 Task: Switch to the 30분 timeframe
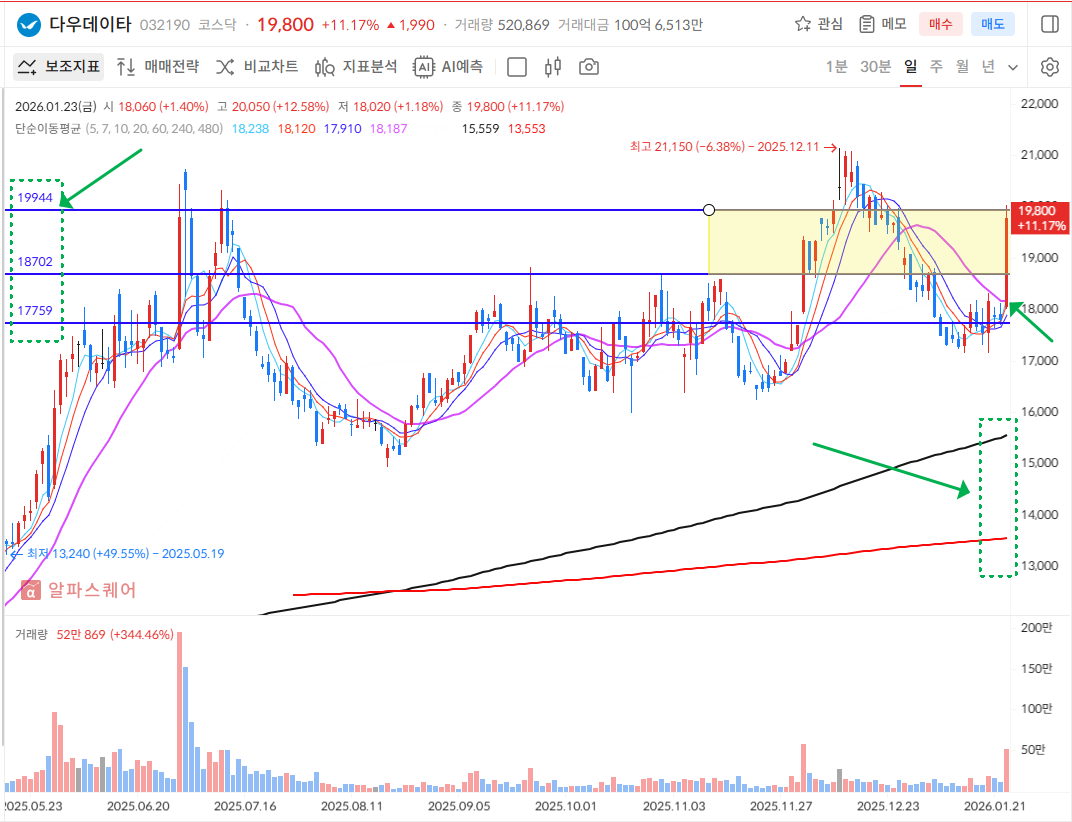tap(875, 67)
